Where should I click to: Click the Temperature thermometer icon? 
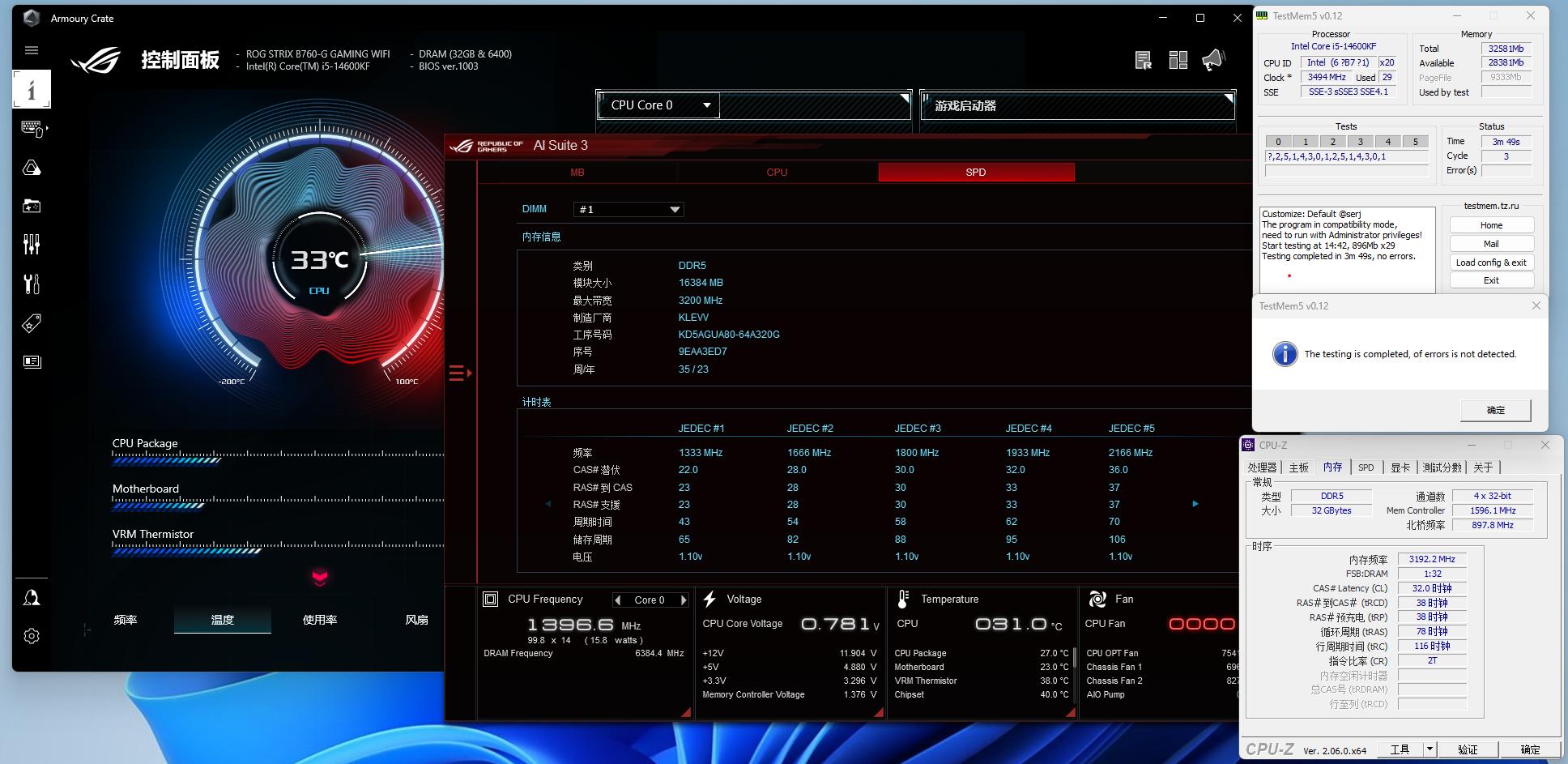pyautogui.click(x=903, y=599)
